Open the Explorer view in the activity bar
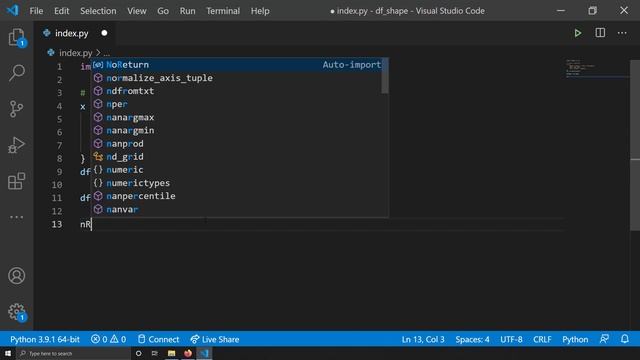640x360 pixels. click(x=16, y=38)
